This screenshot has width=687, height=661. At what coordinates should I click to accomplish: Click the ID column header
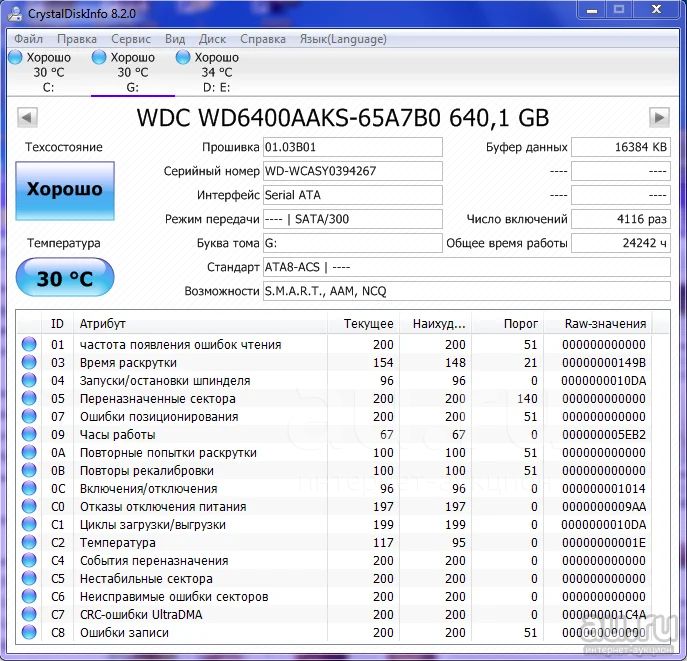point(57,324)
